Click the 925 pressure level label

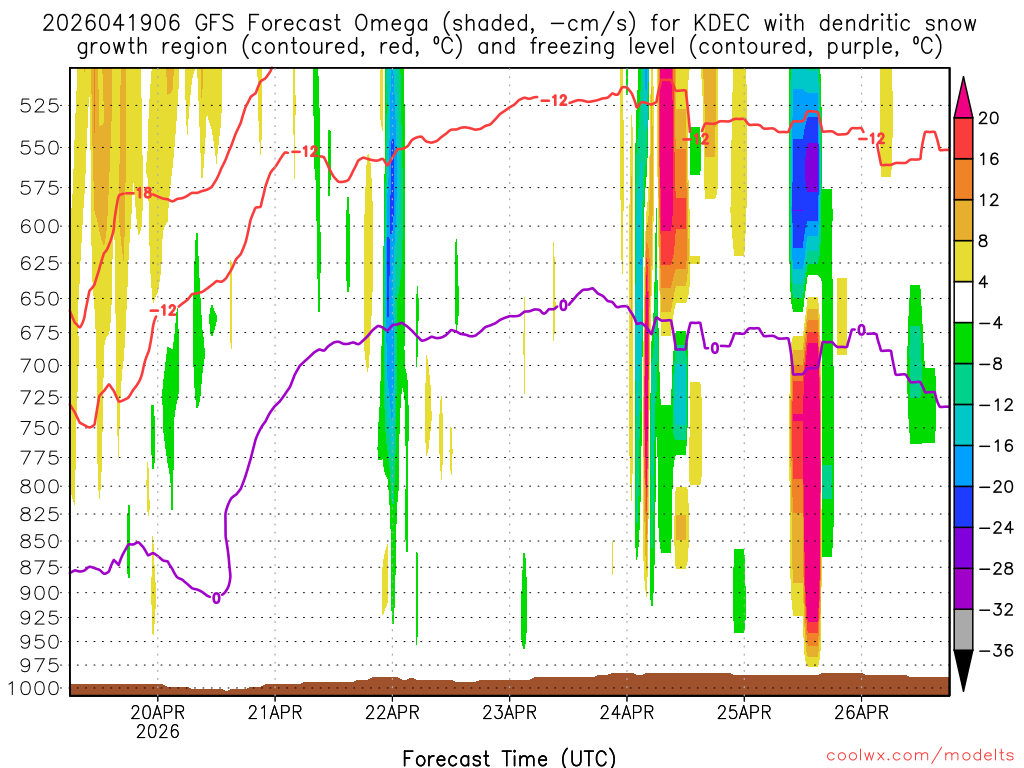coord(40,617)
